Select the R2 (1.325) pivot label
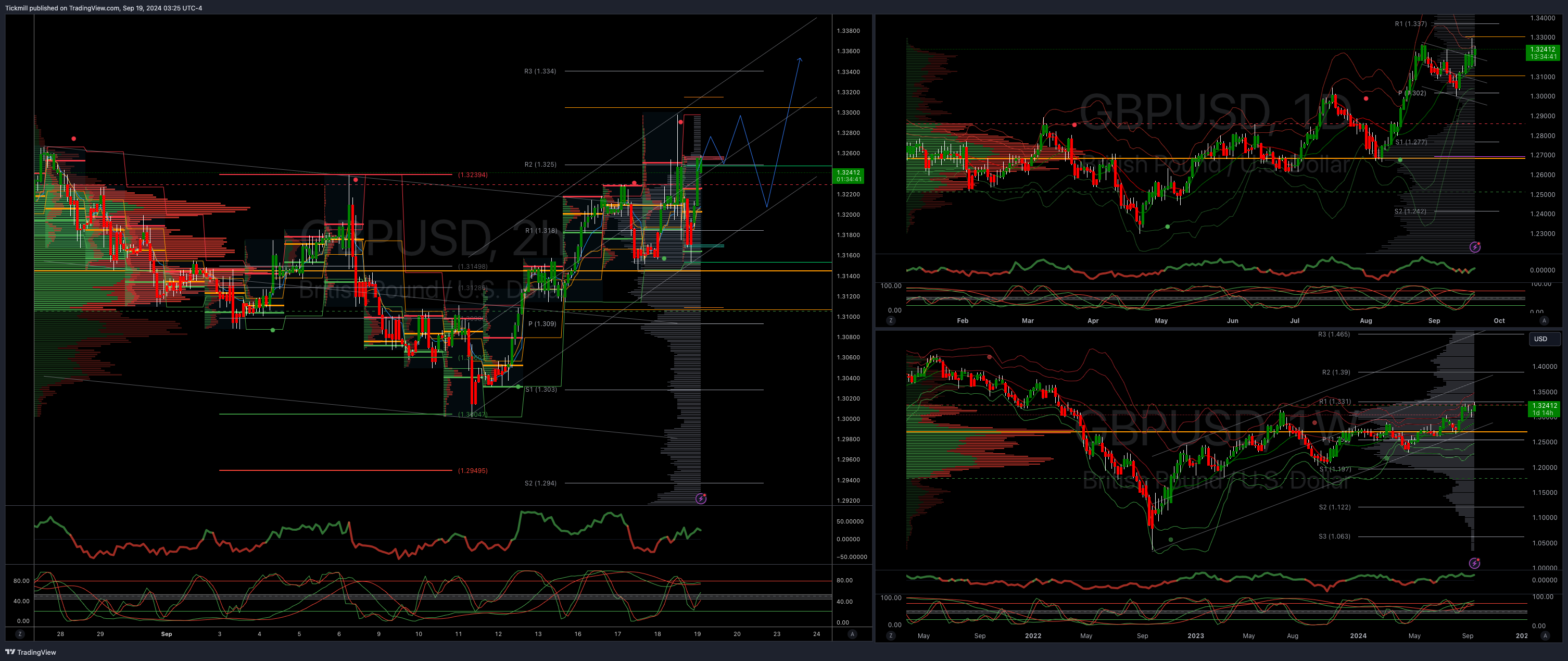Screen dimensions: 1568x661 pyautogui.click(x=540, y=165)
